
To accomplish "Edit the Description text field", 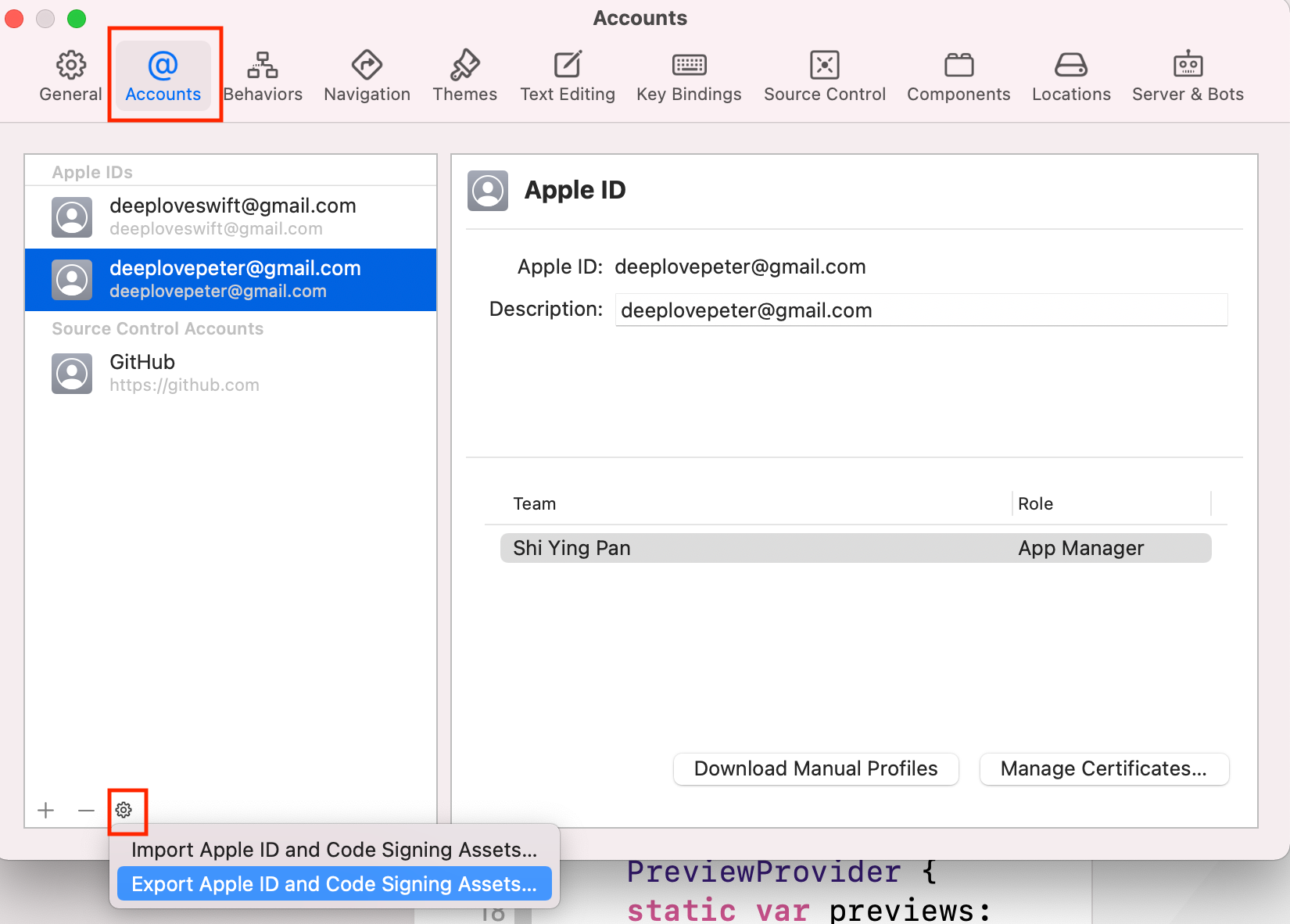I will [x=921, y=310].
